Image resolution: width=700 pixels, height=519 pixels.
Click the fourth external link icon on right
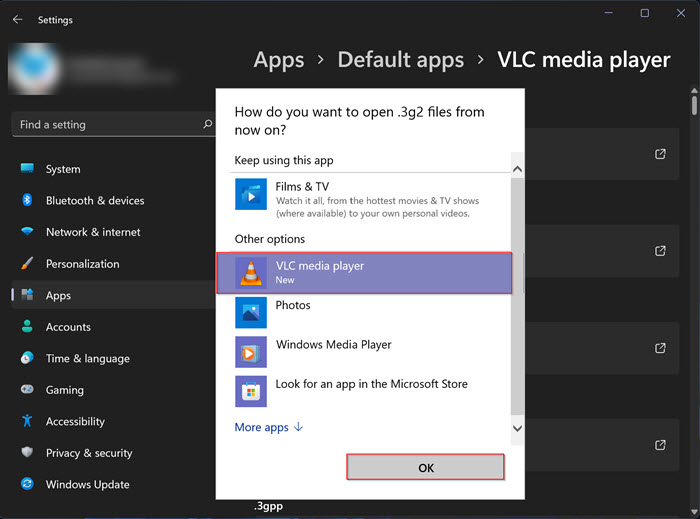pyautogui.click(x=660, y=445)
